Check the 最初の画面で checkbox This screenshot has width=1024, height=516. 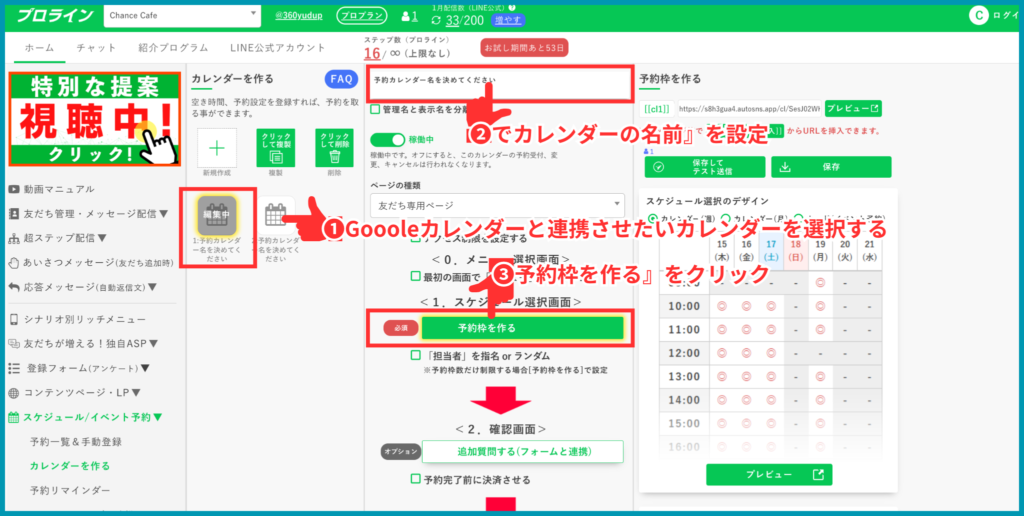[x=415, y=276]
